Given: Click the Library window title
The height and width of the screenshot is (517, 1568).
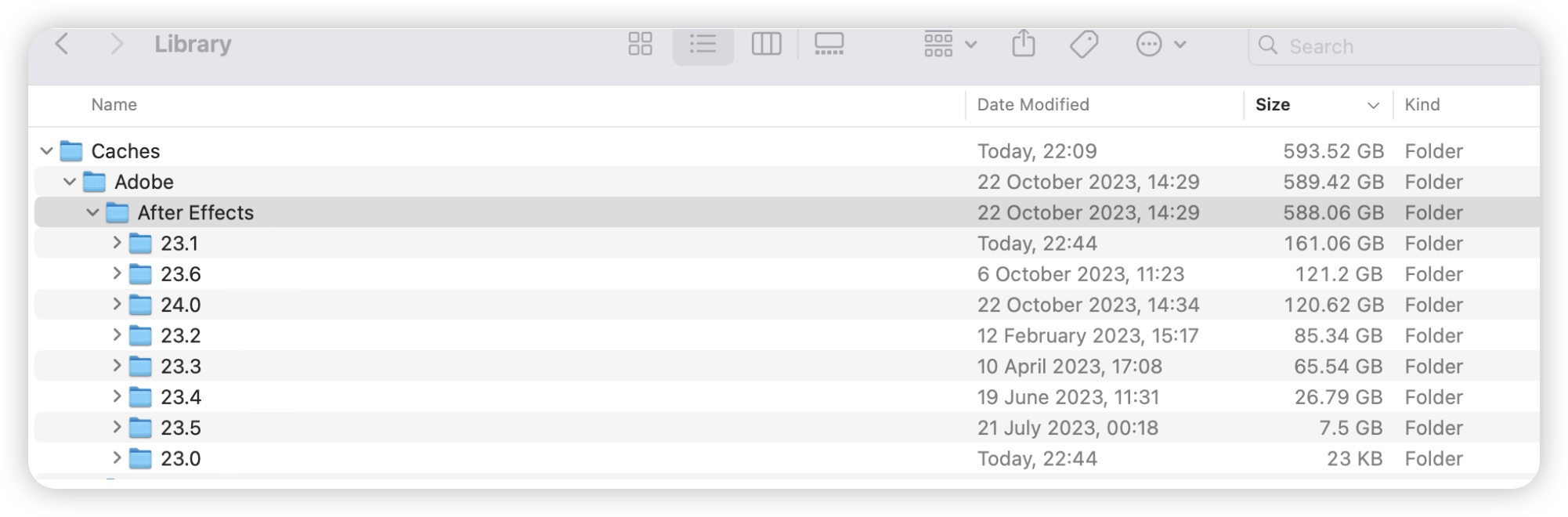Looking at the screenshot, I should pyautogui.click(x=193, y=44).
